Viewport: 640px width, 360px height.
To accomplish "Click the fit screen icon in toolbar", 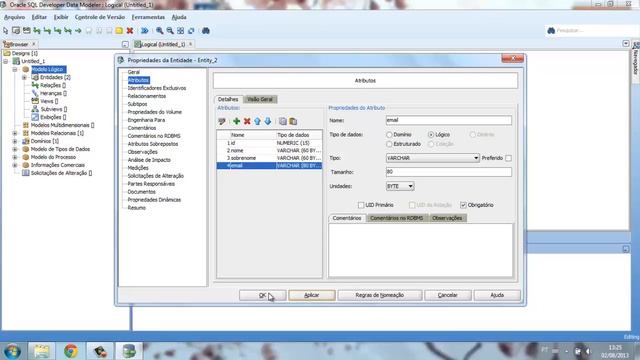I will tap(180, 31).
